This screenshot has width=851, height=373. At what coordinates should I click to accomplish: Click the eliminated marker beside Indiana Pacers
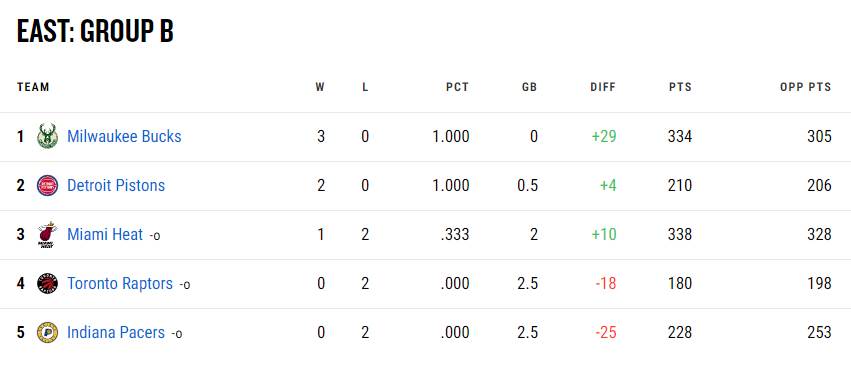(x=177, y=334)
